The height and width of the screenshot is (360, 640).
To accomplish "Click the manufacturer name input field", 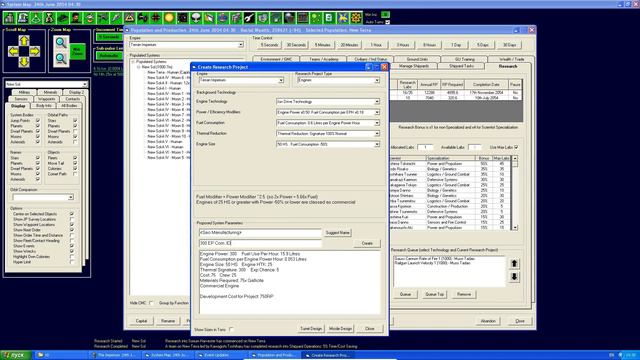I will (260, 233).
